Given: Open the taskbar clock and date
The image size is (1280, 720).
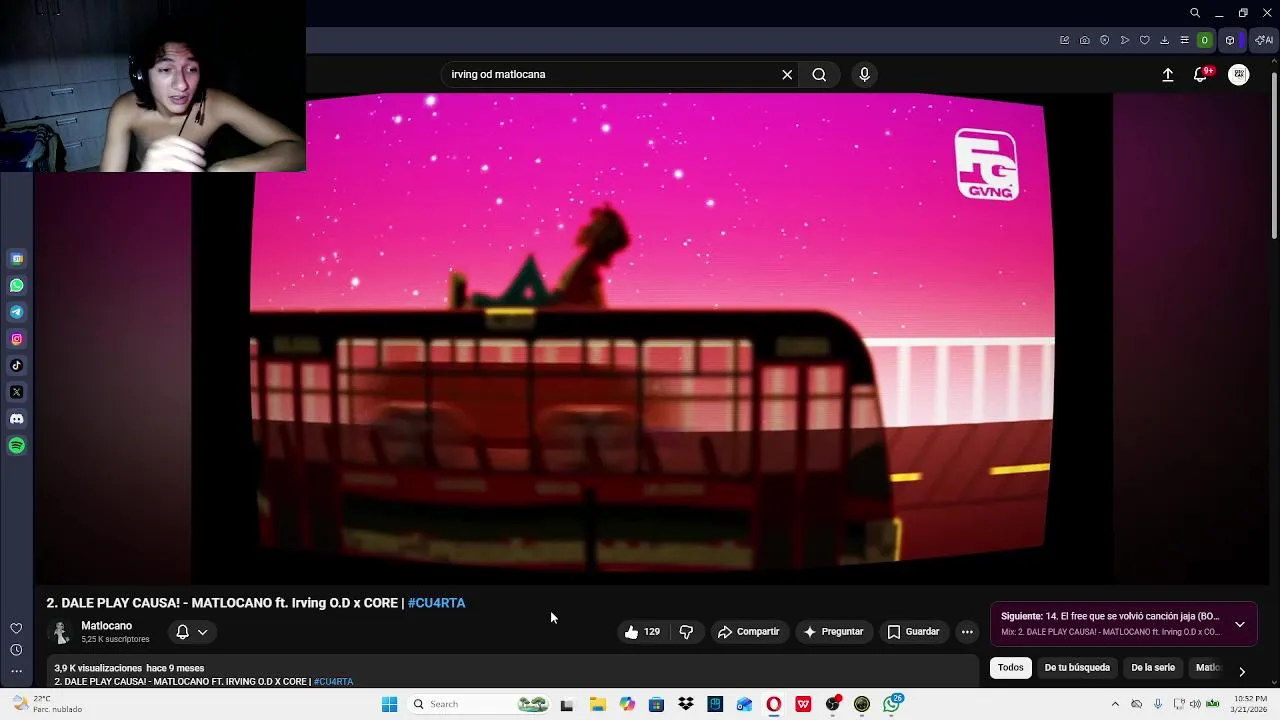Looking at the screenshot, I should click(1250, 704).
